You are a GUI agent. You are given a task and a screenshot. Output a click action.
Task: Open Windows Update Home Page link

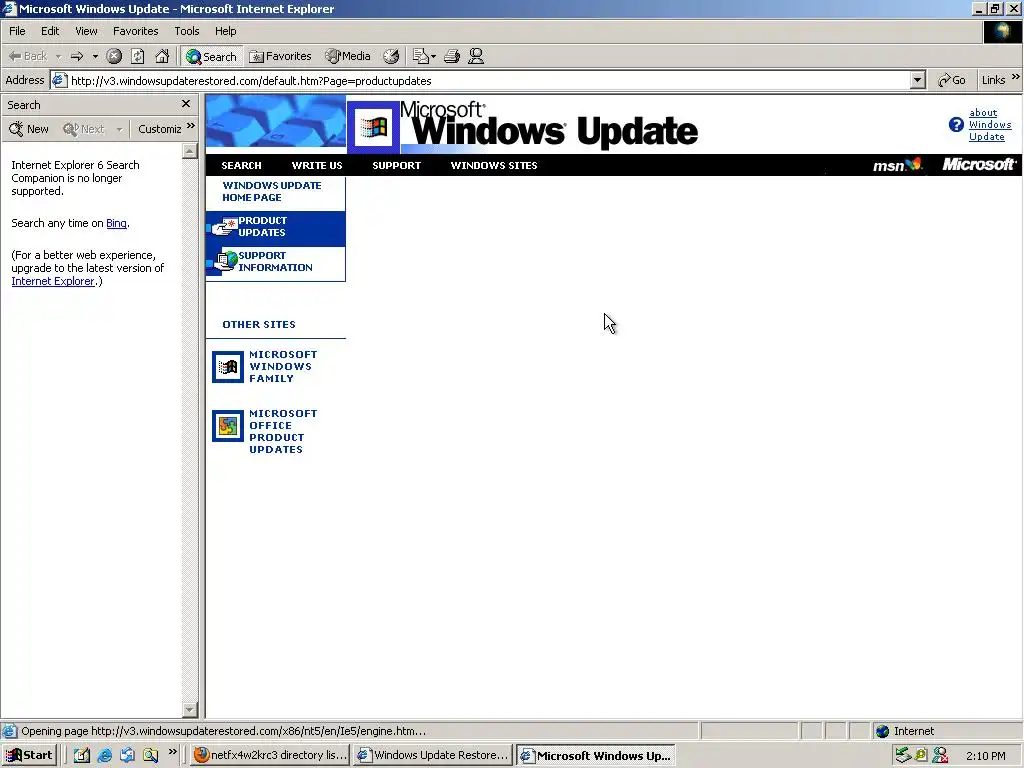tap(272, 191)
